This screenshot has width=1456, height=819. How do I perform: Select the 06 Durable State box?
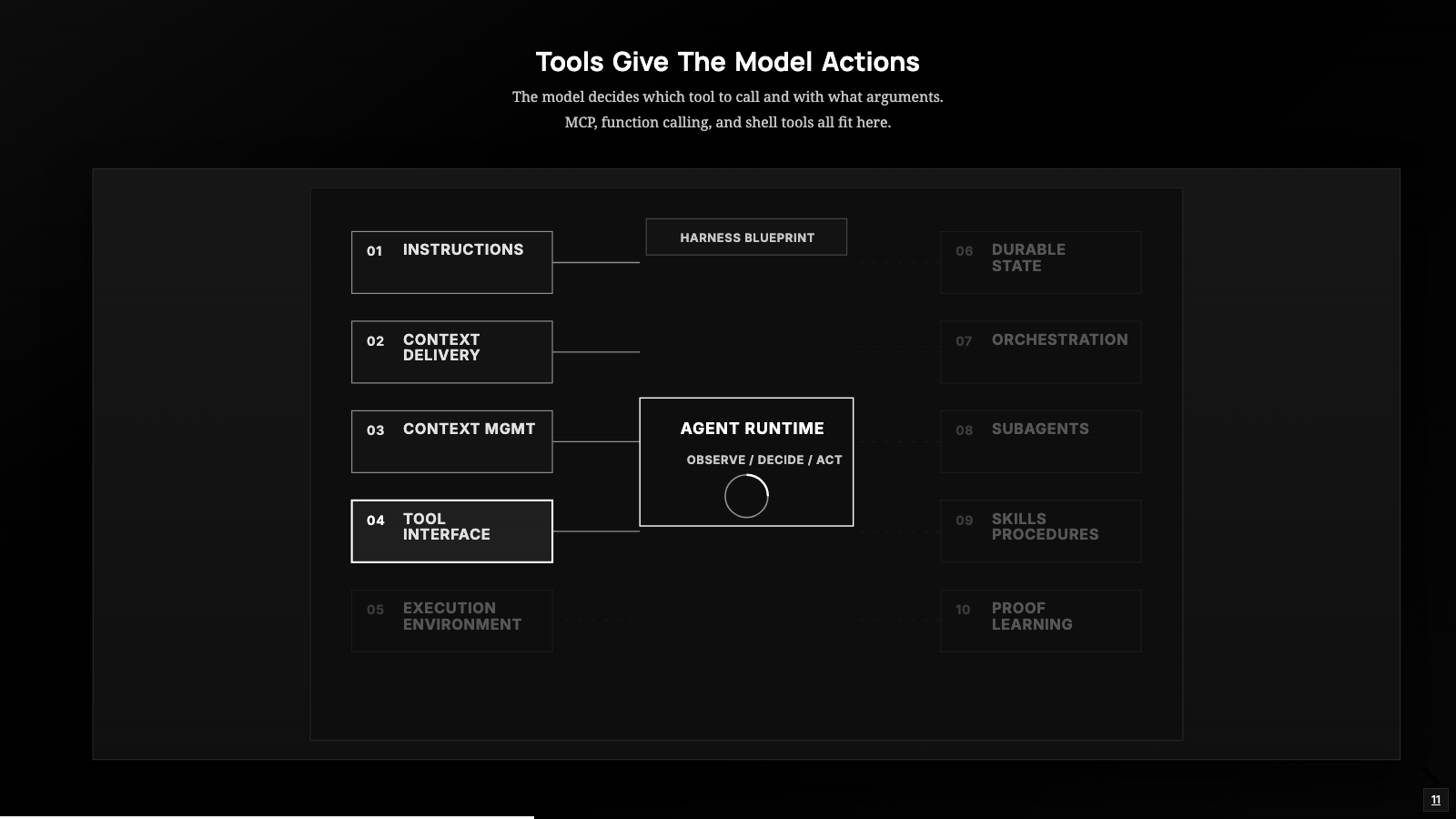(1040, 262)
